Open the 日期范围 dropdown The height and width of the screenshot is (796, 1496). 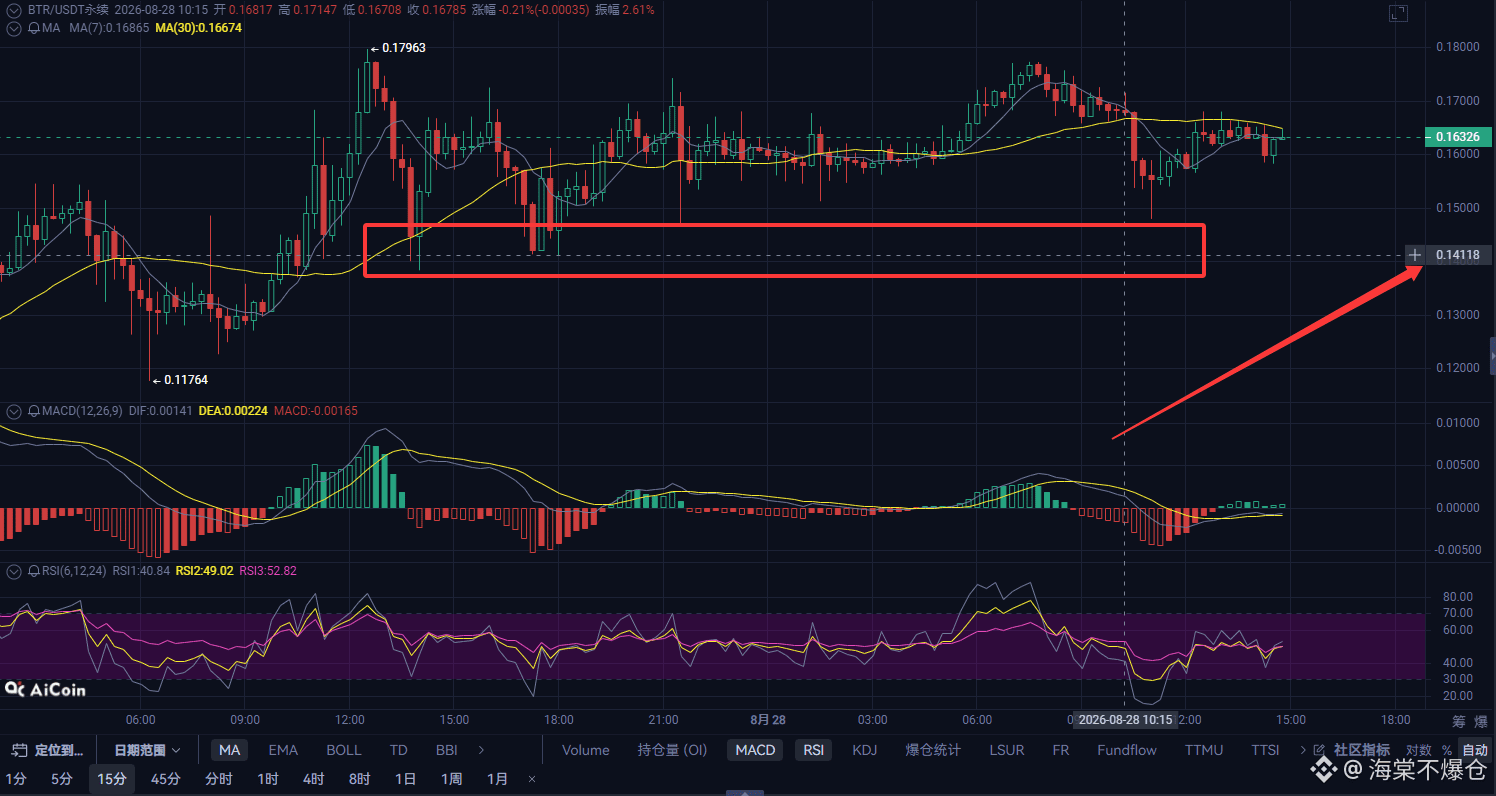[147, 750]
